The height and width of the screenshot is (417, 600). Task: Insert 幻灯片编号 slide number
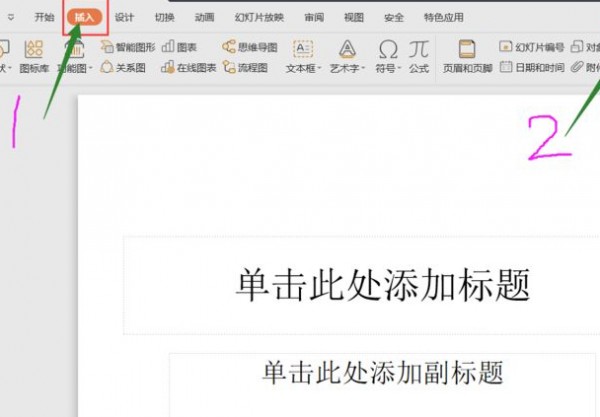point(532,47)
